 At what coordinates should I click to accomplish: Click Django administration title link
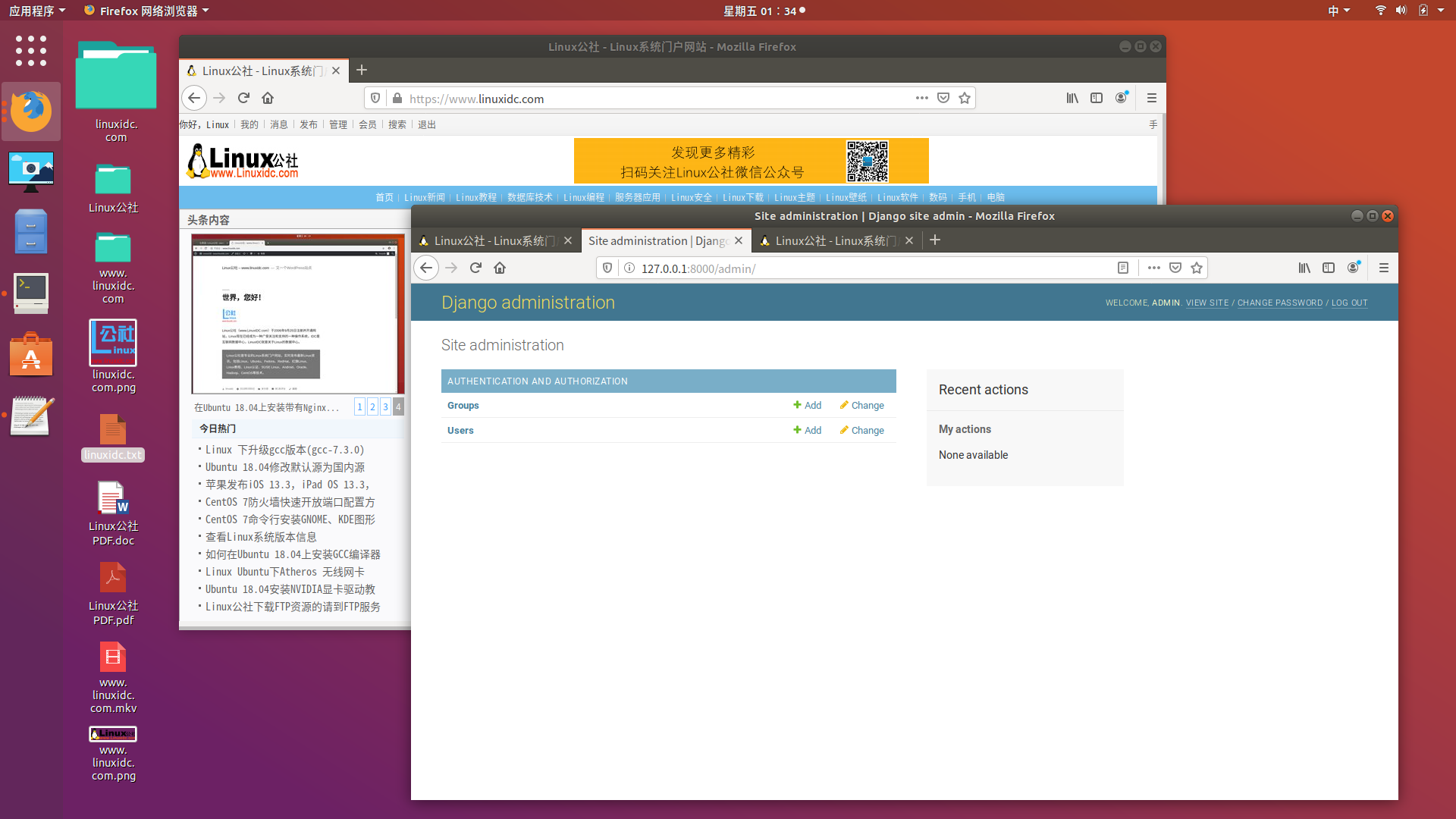click(x=529, y=303)
